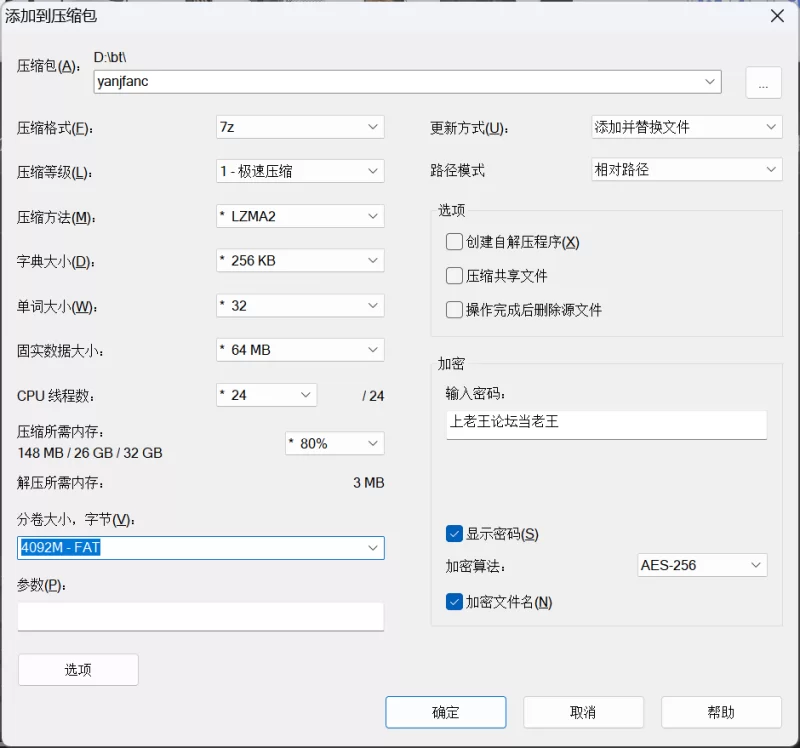The image size is (800, 748).
Task: Expand the 压缩等级 dropdown
Action: pos(300,171)
